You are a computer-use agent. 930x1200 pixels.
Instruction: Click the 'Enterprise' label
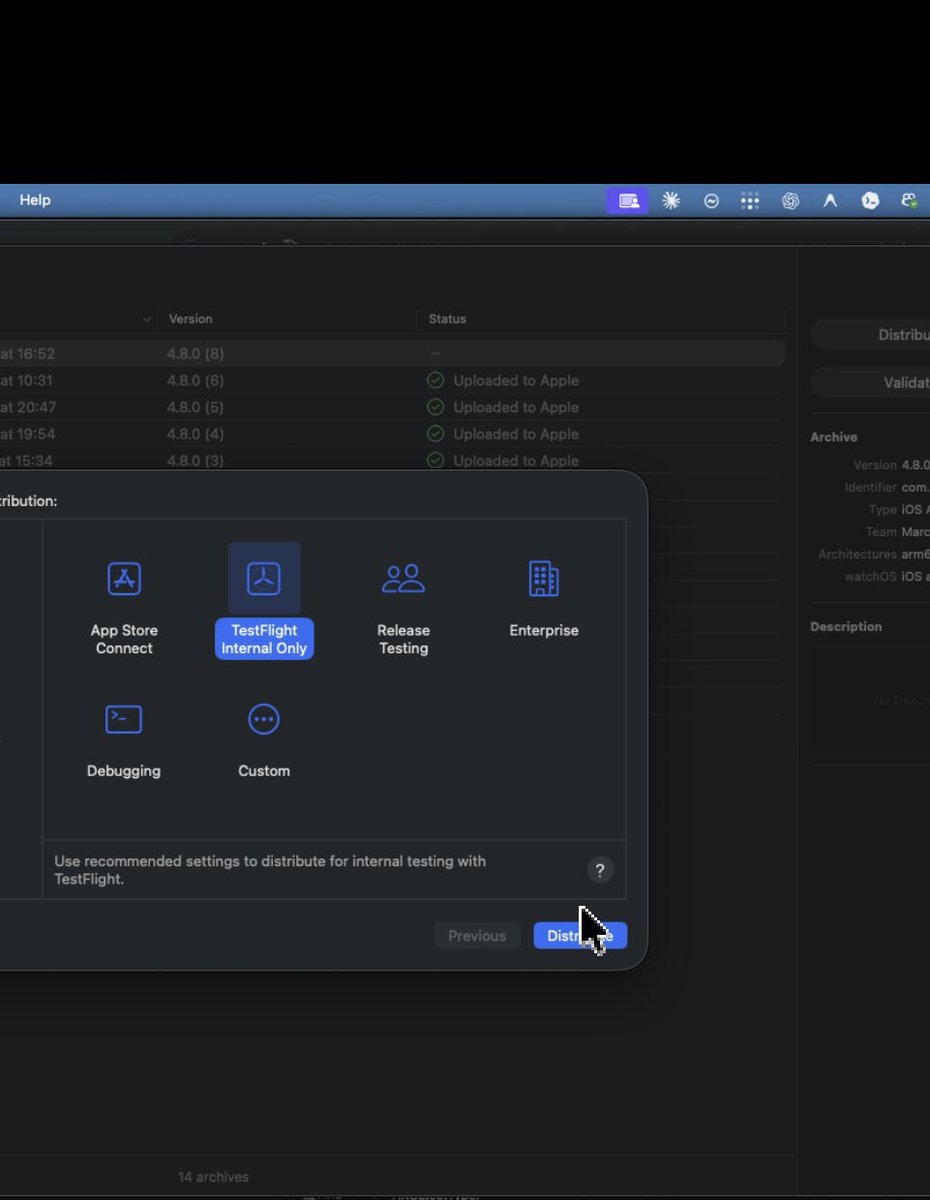point(544,631)
